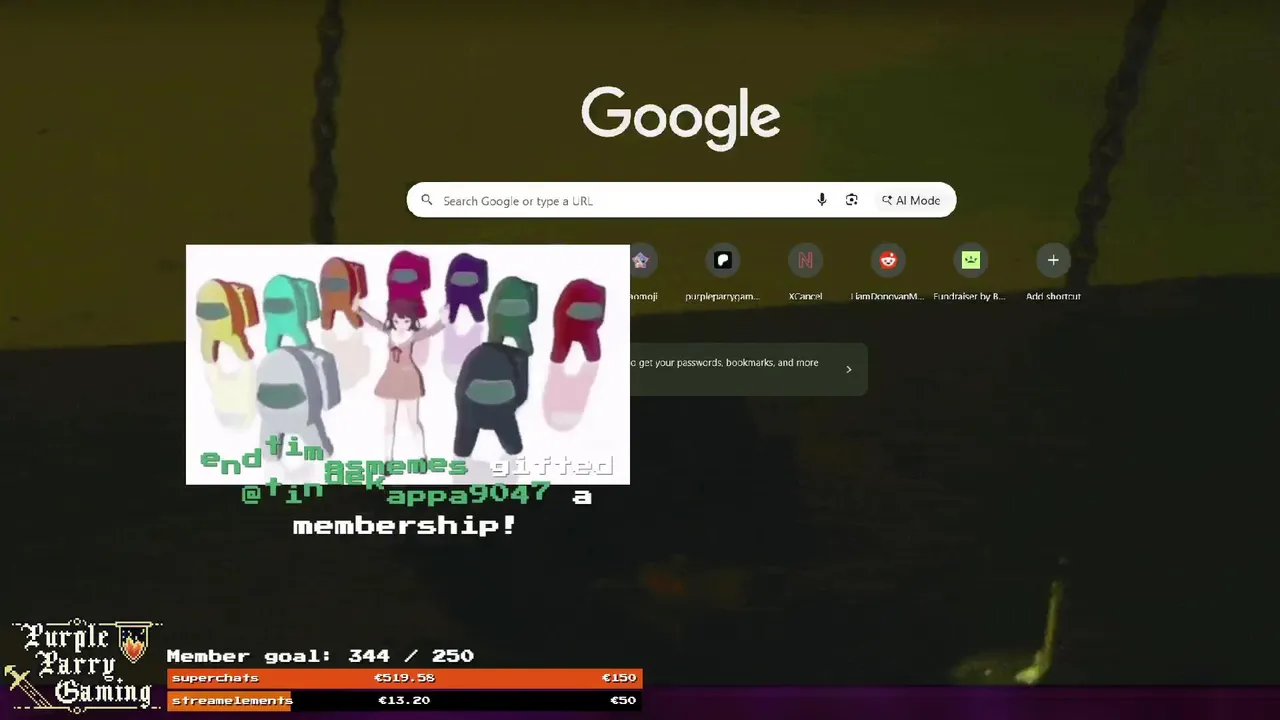This screenshot has width=1280, height=720.
Task: Focus the Search Google or type a URL field
Action: click(x=681, y=200)
